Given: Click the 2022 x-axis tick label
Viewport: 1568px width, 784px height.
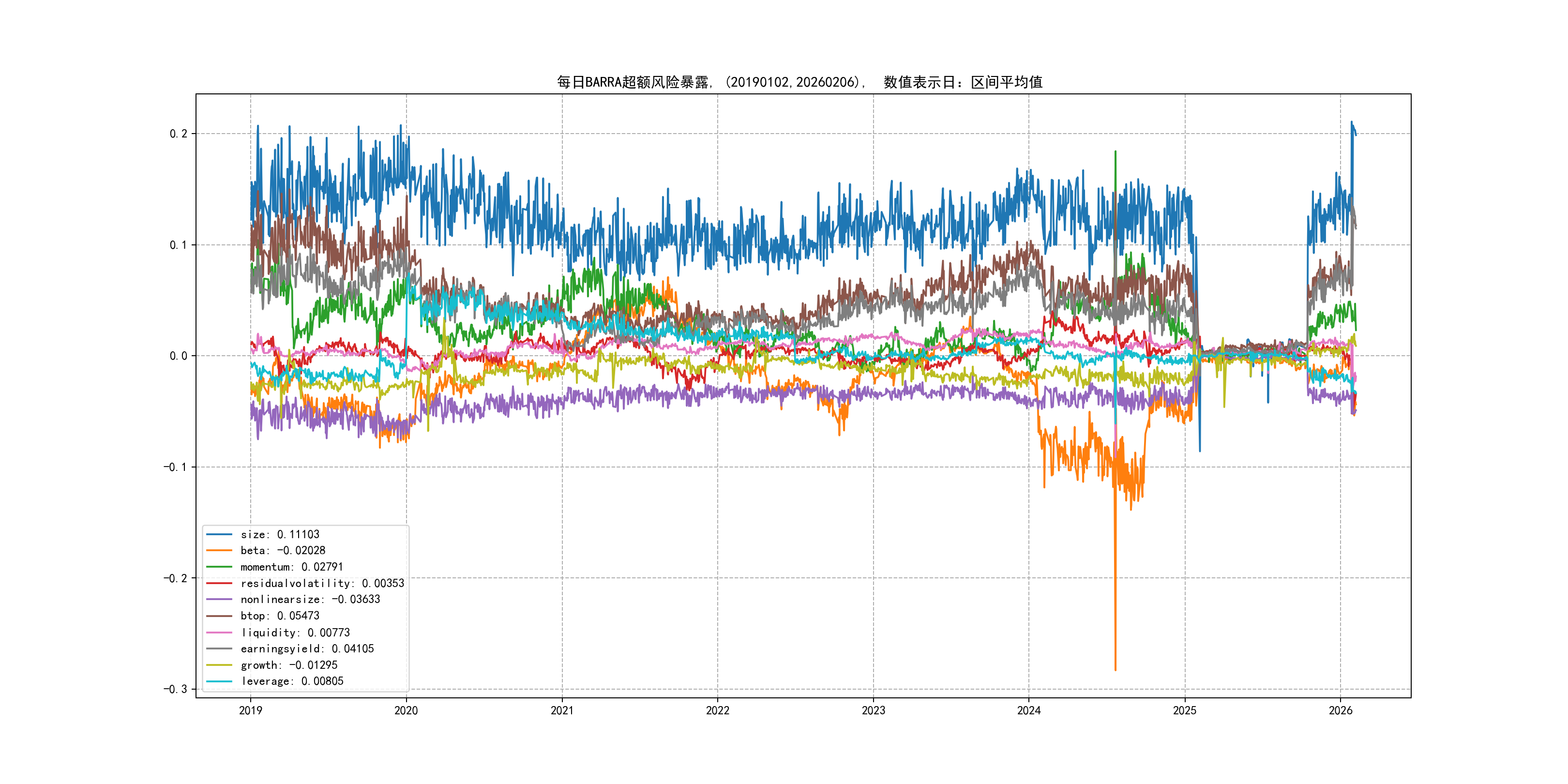Looking at the screenshot, I should (x=717, y=710).
